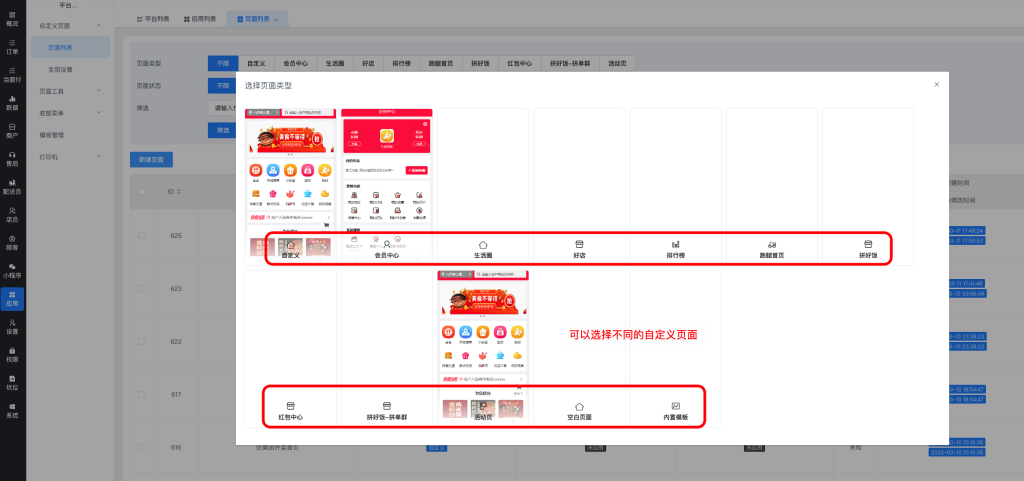Close the 选择页面类型 dialog
Image resolution: width=1024 pixels, height=481 pixels.
tap(936, 85)
